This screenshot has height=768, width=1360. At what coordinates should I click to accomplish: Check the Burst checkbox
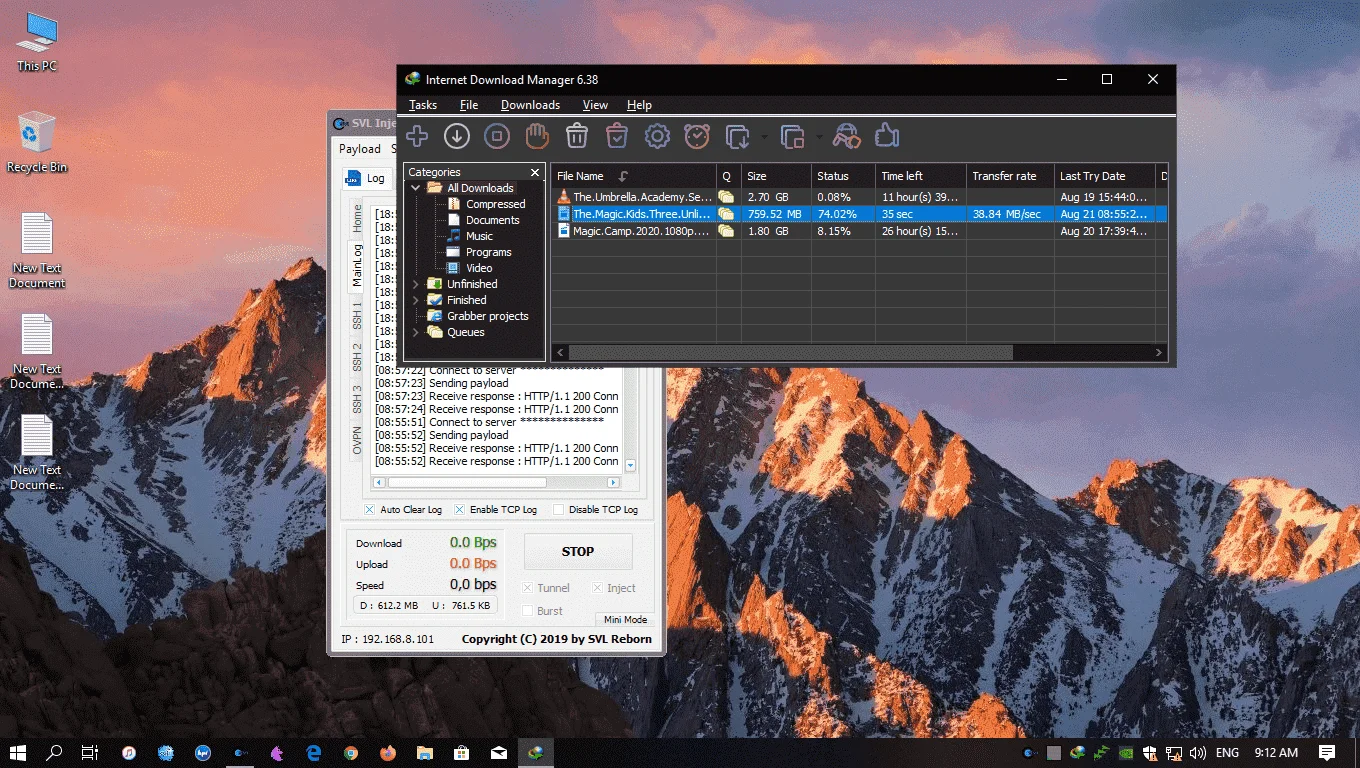pos(528,611)
